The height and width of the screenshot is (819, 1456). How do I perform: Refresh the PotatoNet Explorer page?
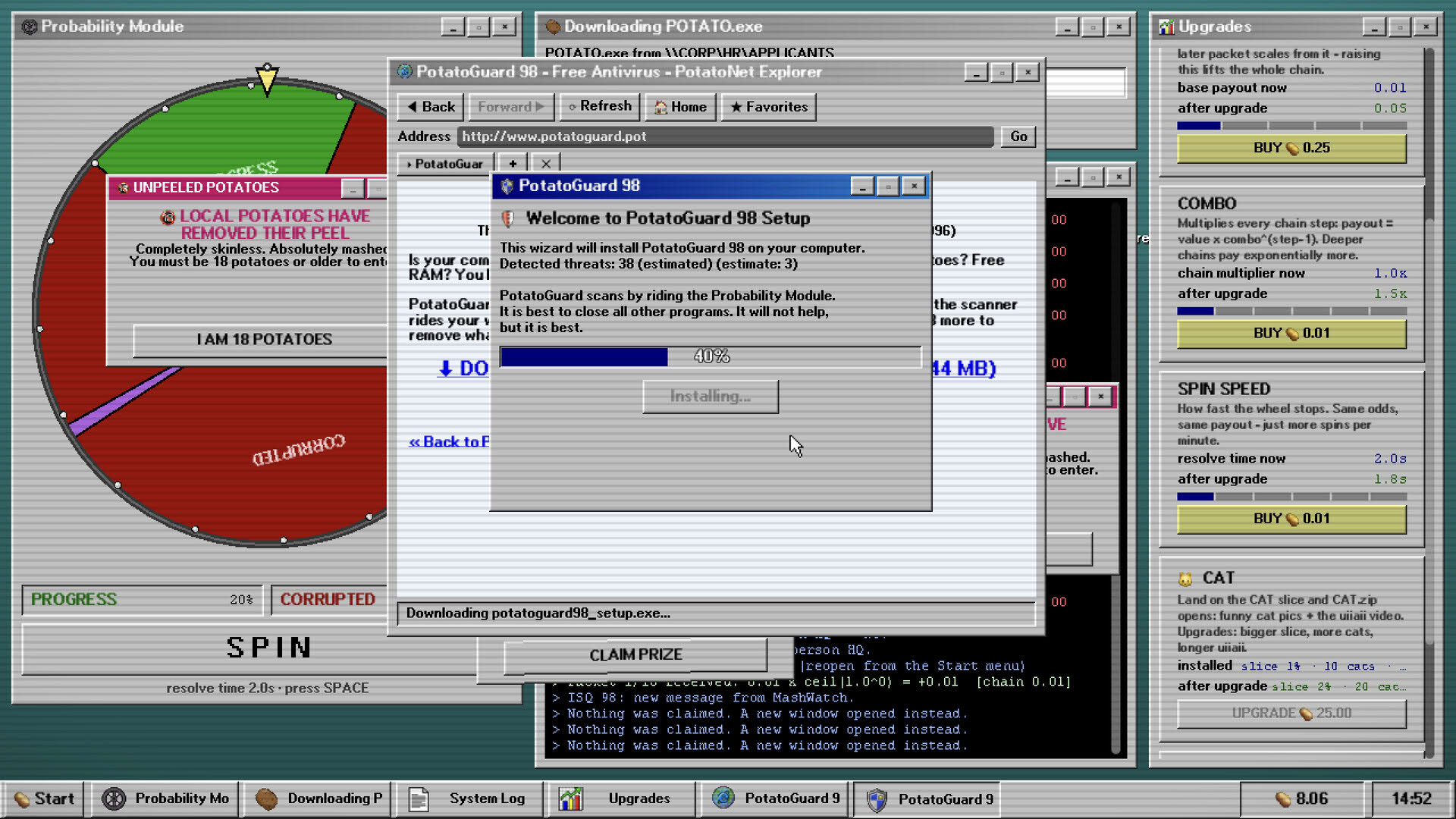tap(600, 106)
